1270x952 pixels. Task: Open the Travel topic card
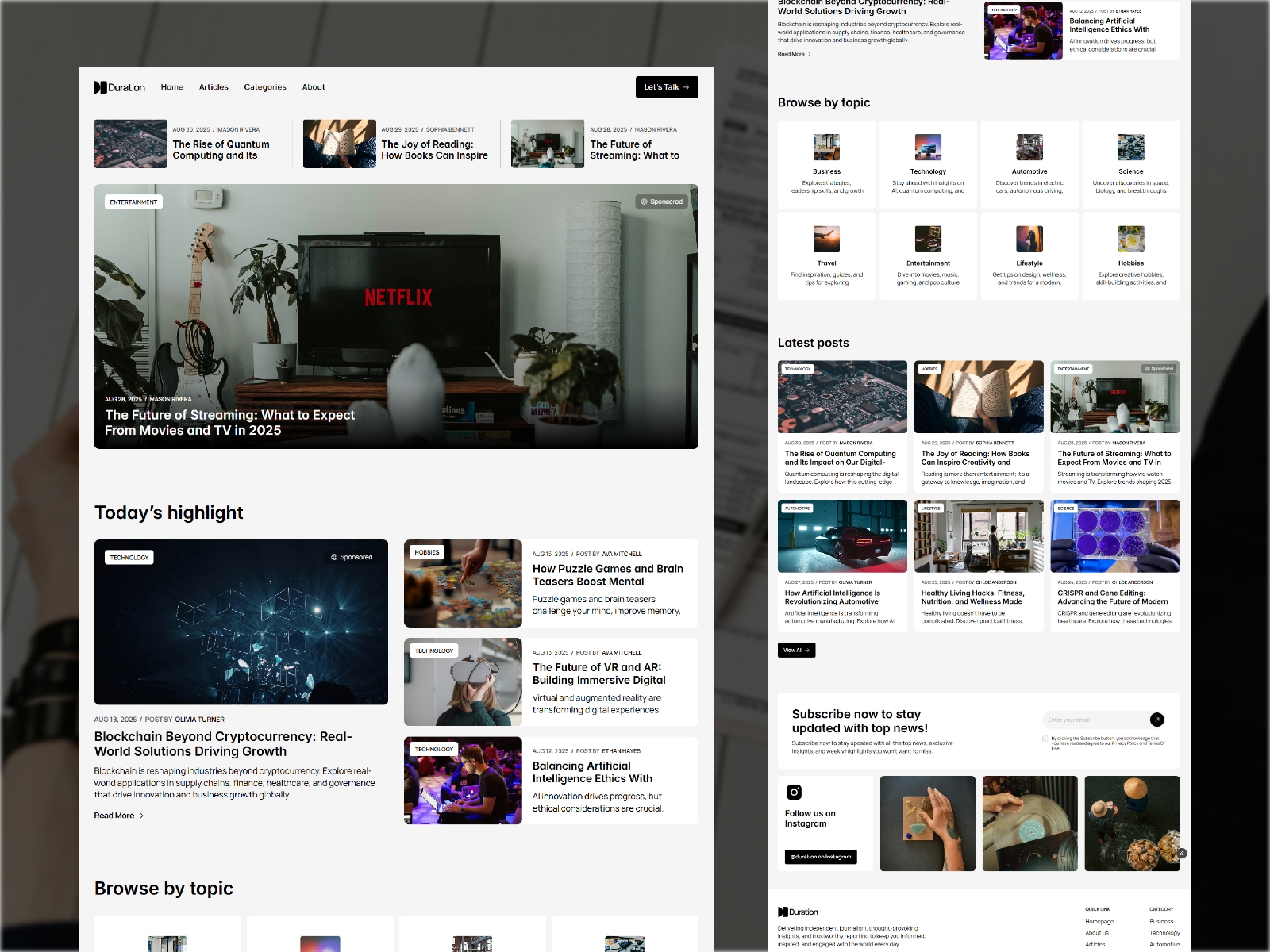coord(826,256)
